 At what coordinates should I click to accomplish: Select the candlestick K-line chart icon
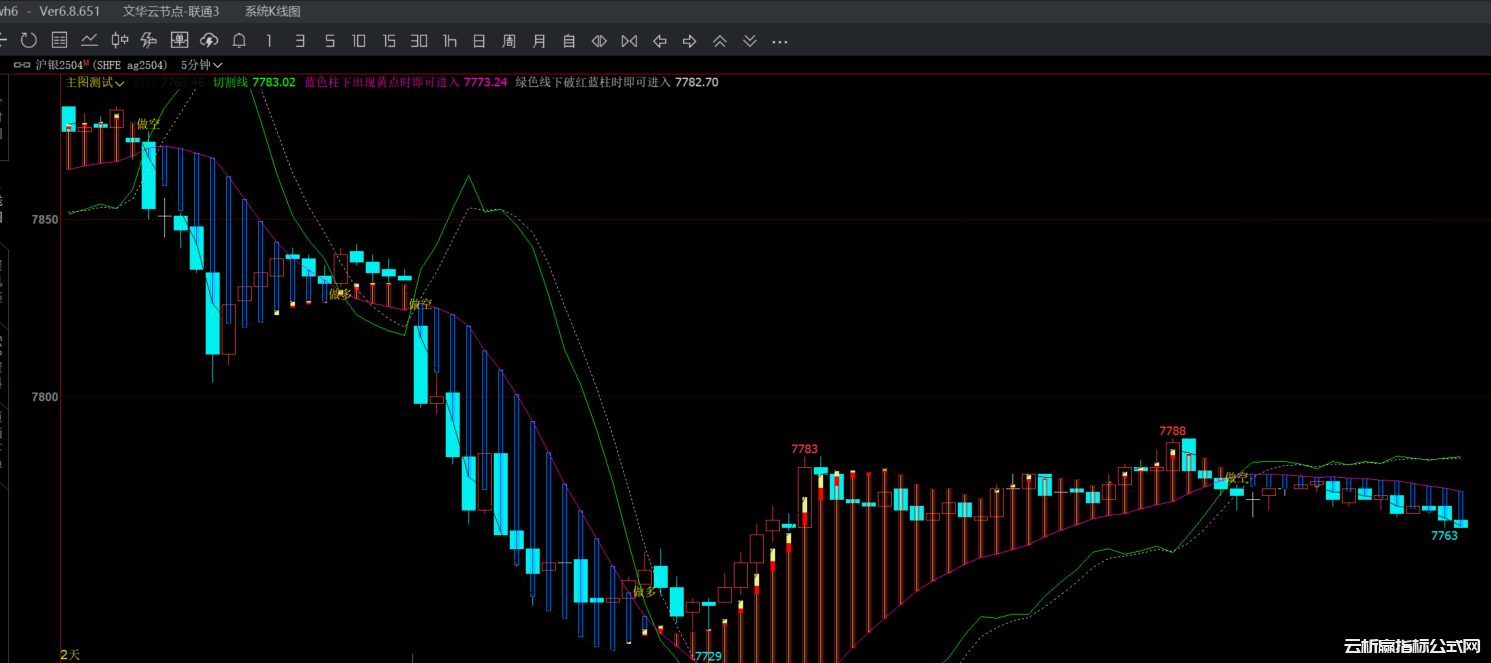pos(119,41)
